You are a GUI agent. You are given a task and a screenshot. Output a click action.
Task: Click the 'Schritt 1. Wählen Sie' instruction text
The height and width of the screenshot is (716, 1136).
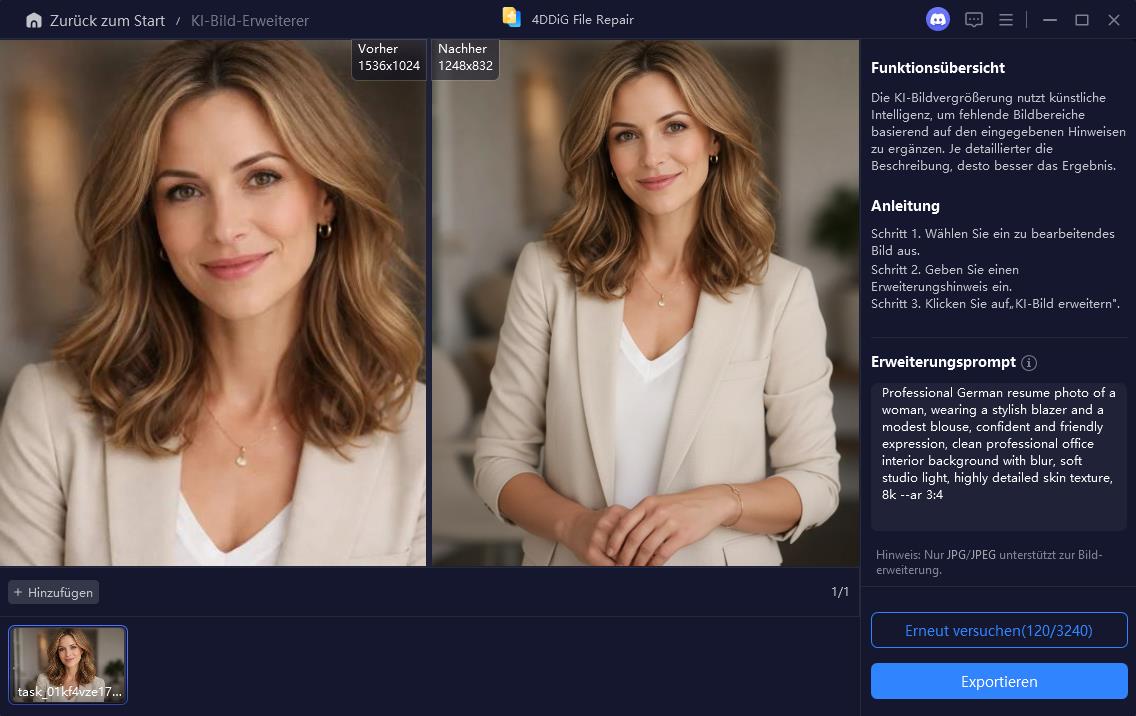point(993,242)
